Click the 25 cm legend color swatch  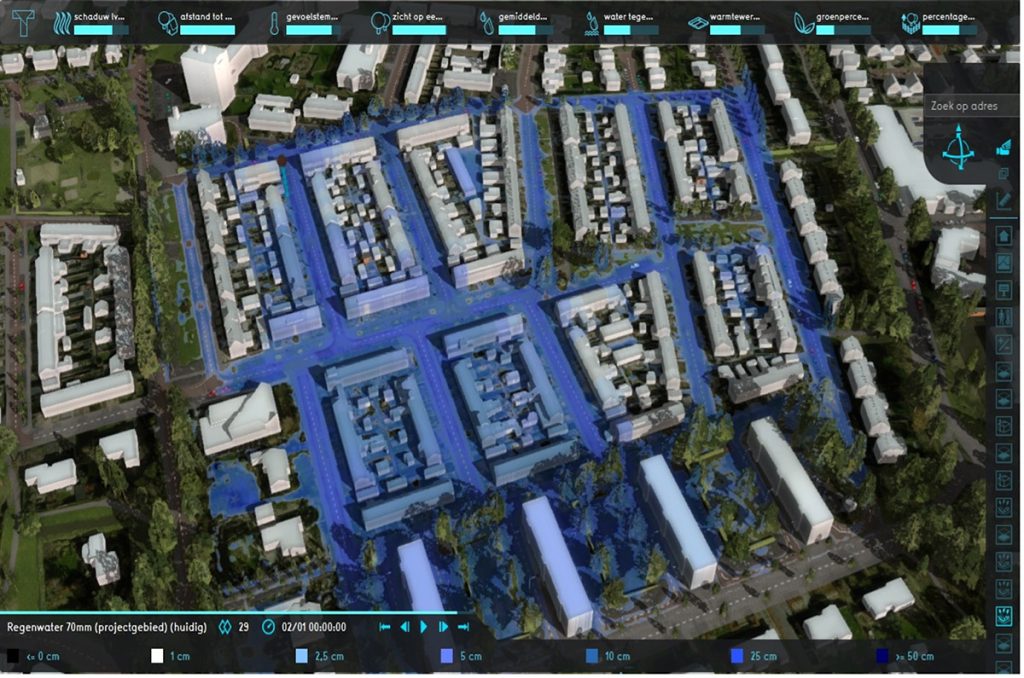point(737,656)
